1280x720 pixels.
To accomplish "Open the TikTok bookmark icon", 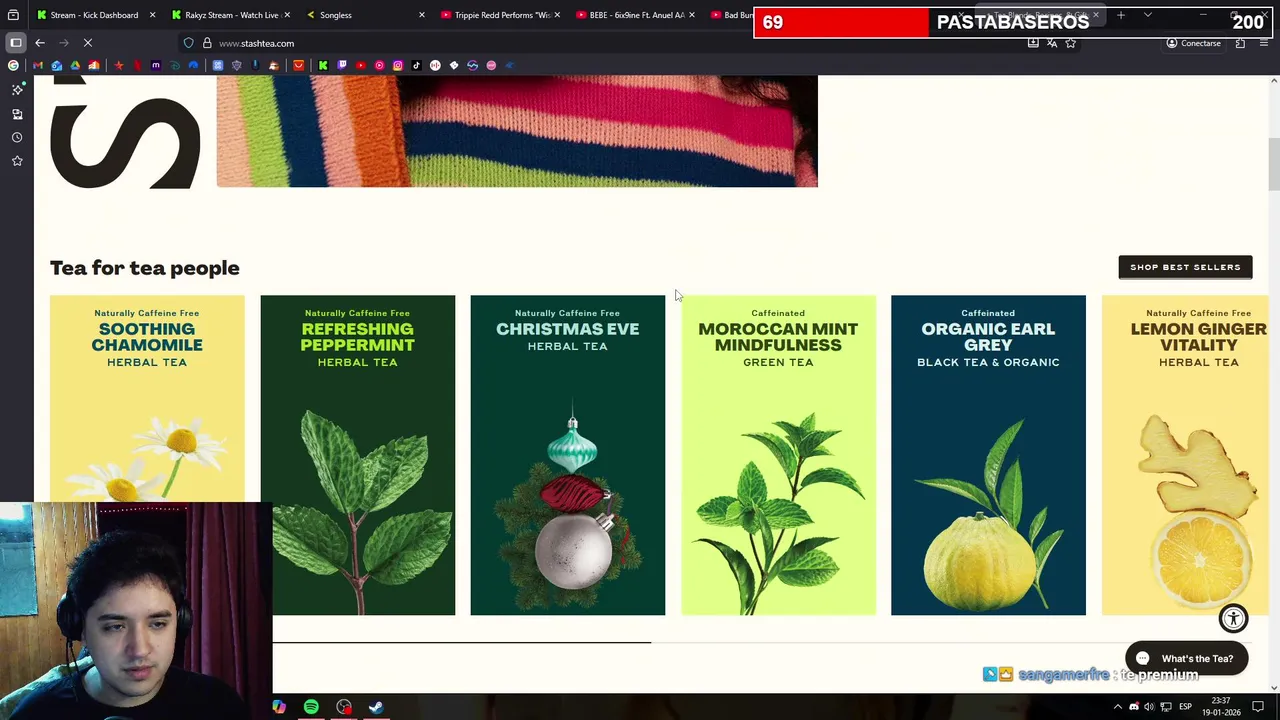I will coord(417,65).
